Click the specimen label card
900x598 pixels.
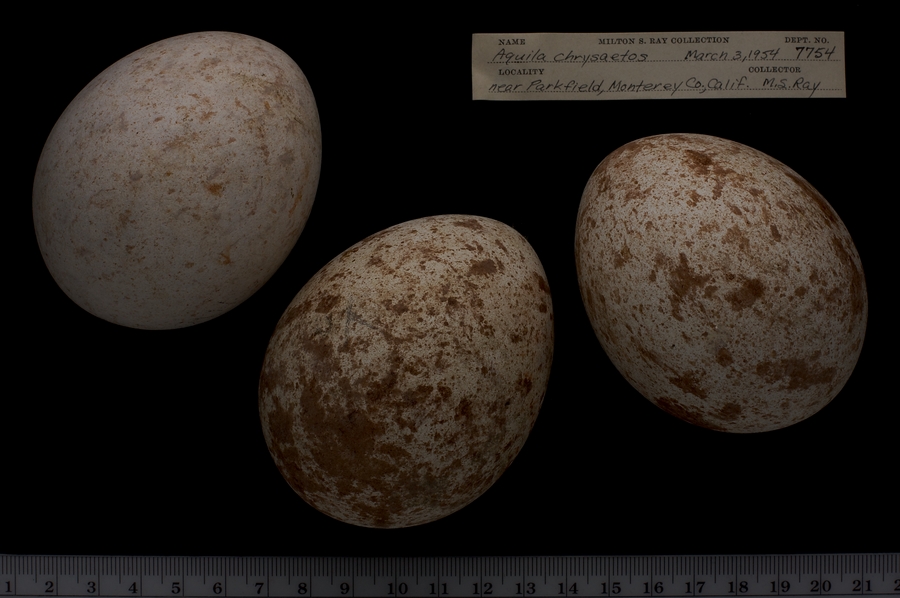click(x=658, y=66)
